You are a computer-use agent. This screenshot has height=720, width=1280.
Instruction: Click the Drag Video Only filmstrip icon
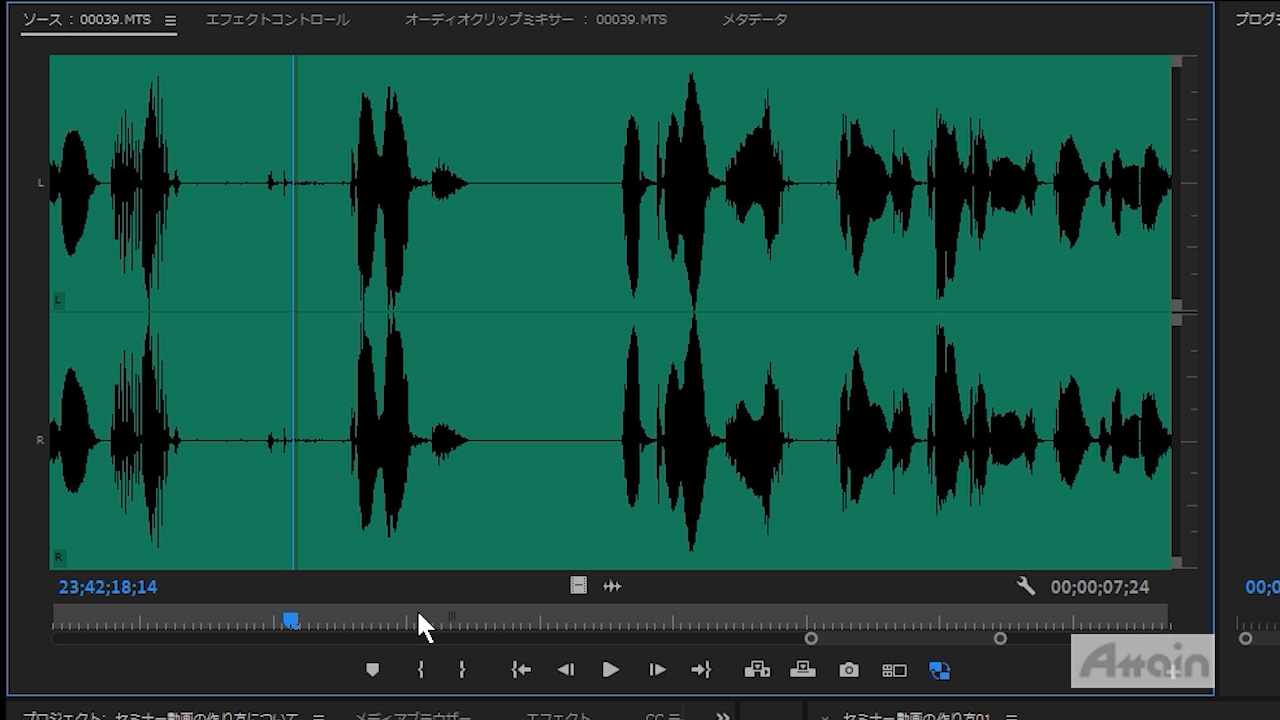pos(578,586)
